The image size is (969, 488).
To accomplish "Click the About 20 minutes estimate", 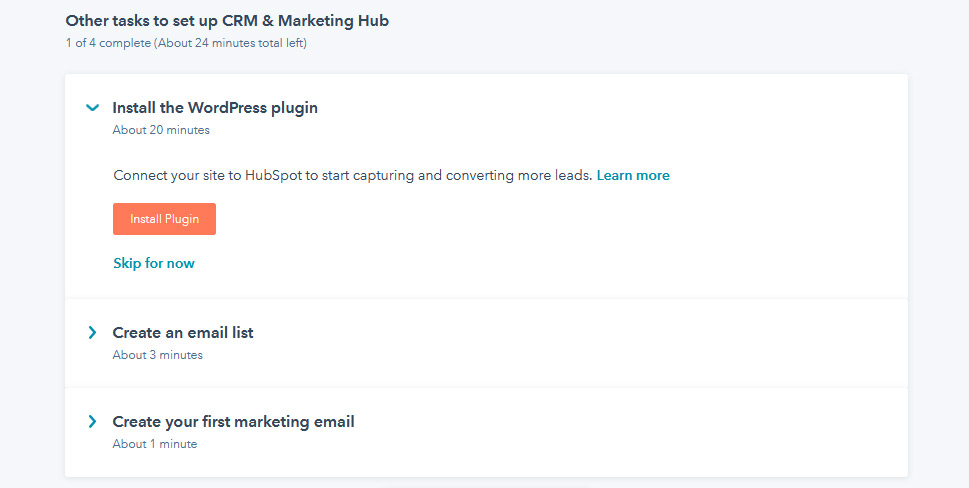I will point(161,130).
